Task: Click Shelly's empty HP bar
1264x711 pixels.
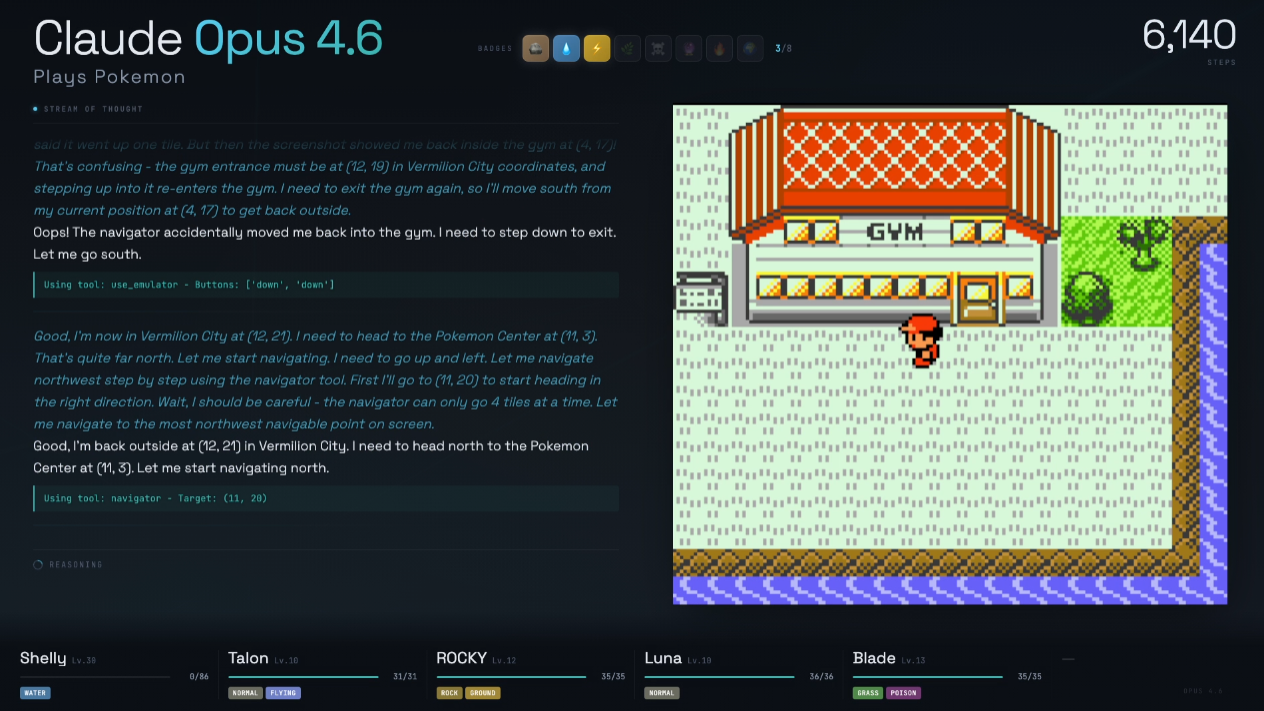Action: click(95, 677)
